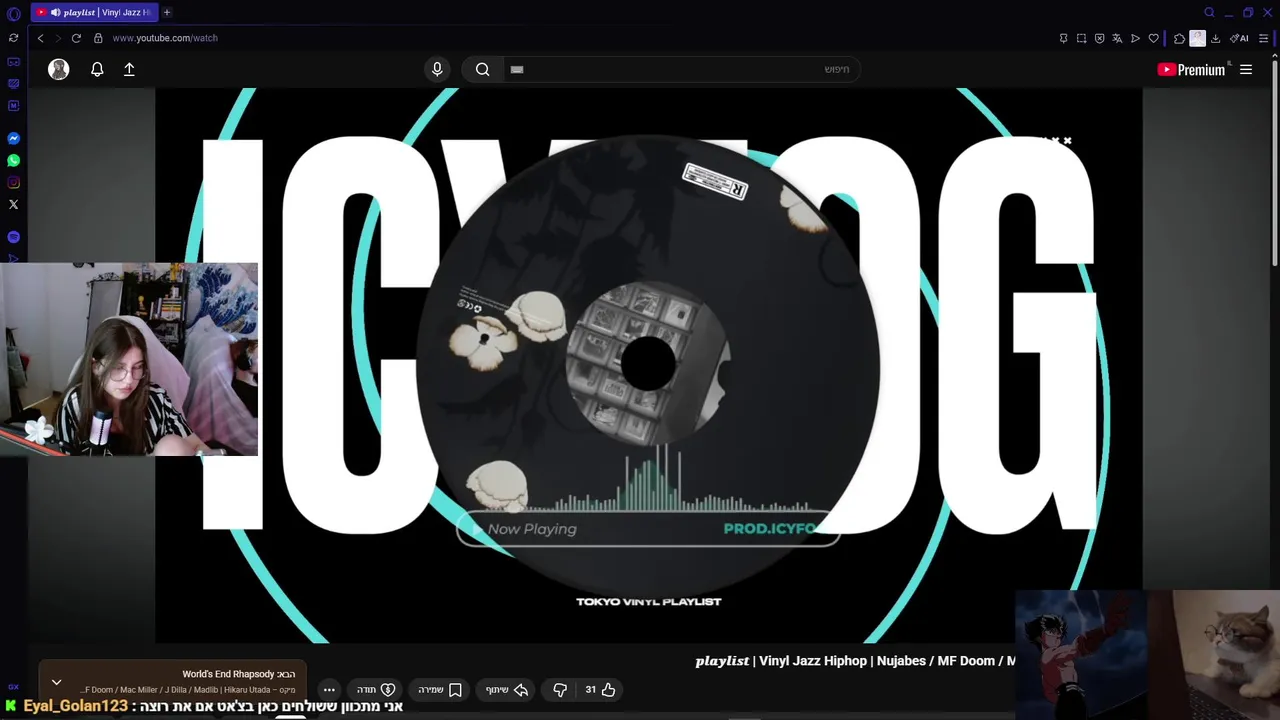Open X (Twitter) in the sidebar
Viewport: 1280px width, 720px height.
(13, 204)
